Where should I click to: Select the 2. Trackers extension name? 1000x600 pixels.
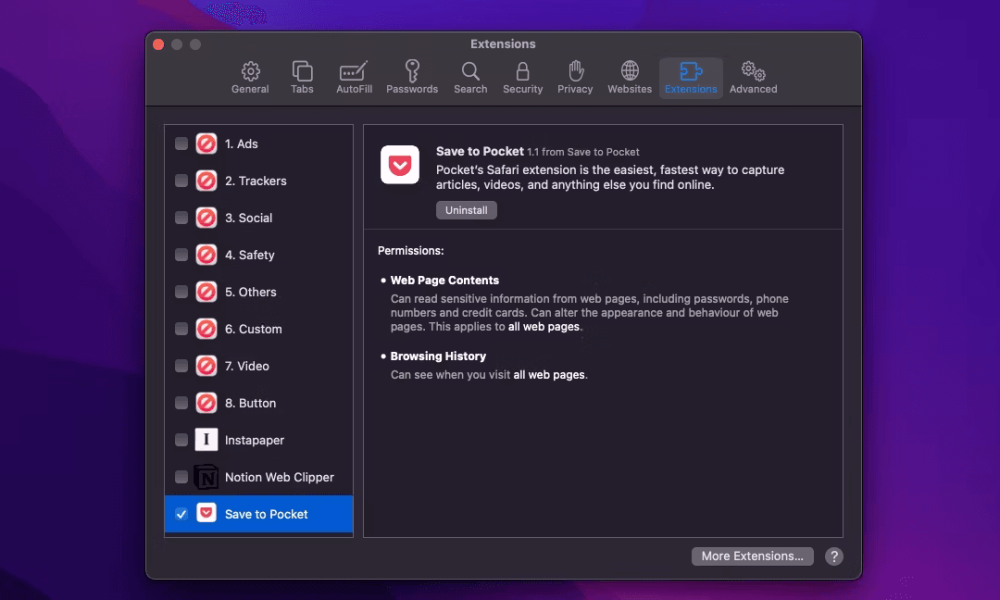[256, 180]
